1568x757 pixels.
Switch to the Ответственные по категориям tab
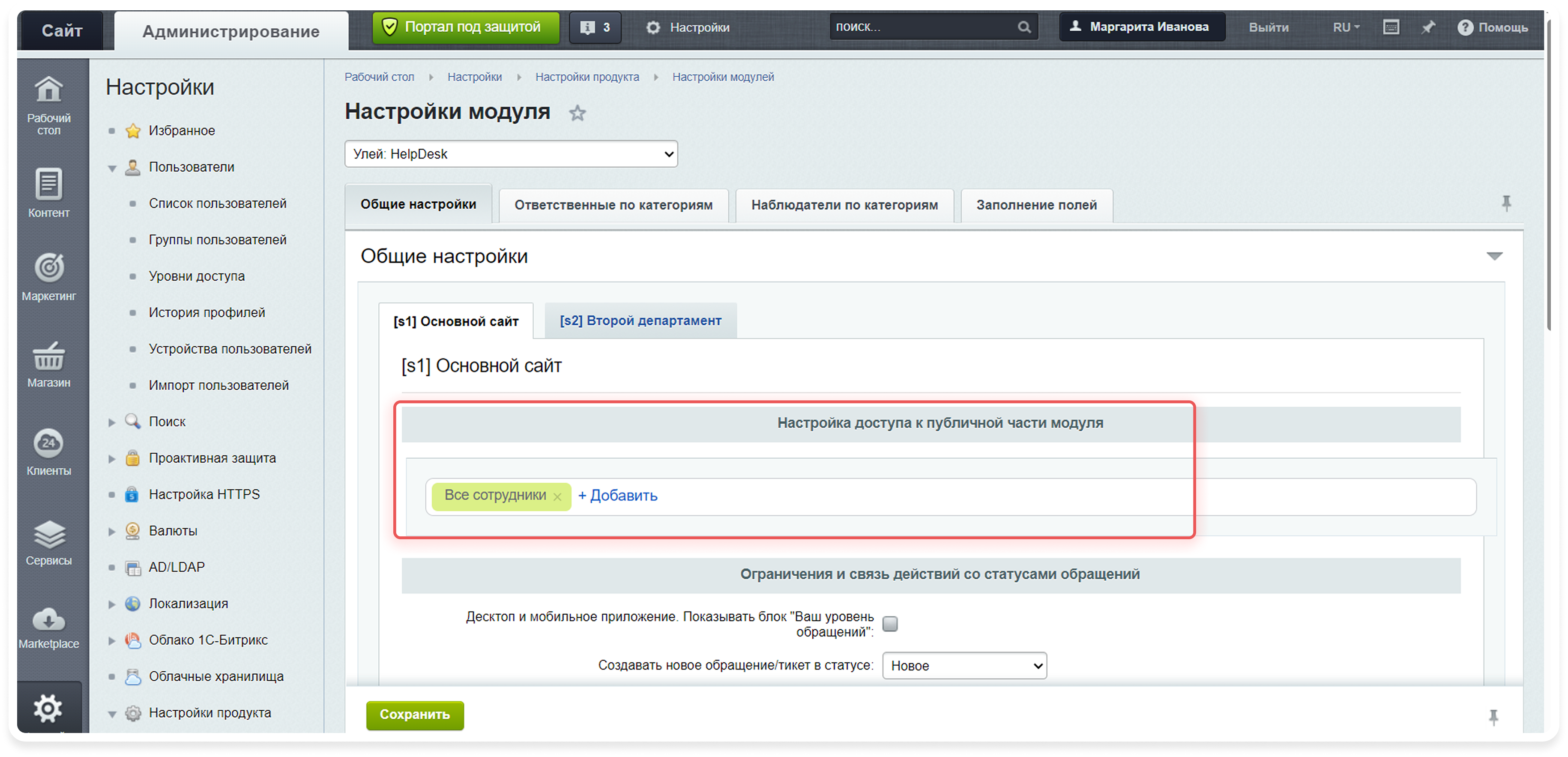[613, 205]
